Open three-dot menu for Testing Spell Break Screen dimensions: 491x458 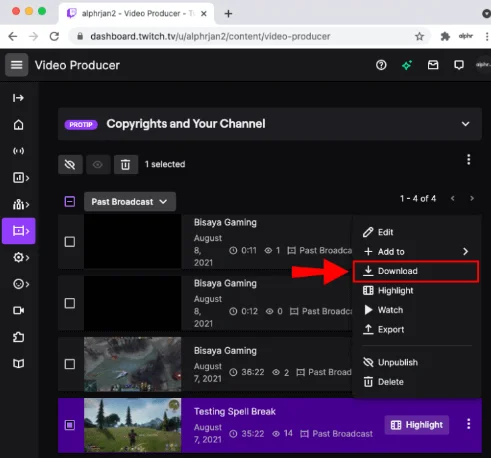click(469, 424)
